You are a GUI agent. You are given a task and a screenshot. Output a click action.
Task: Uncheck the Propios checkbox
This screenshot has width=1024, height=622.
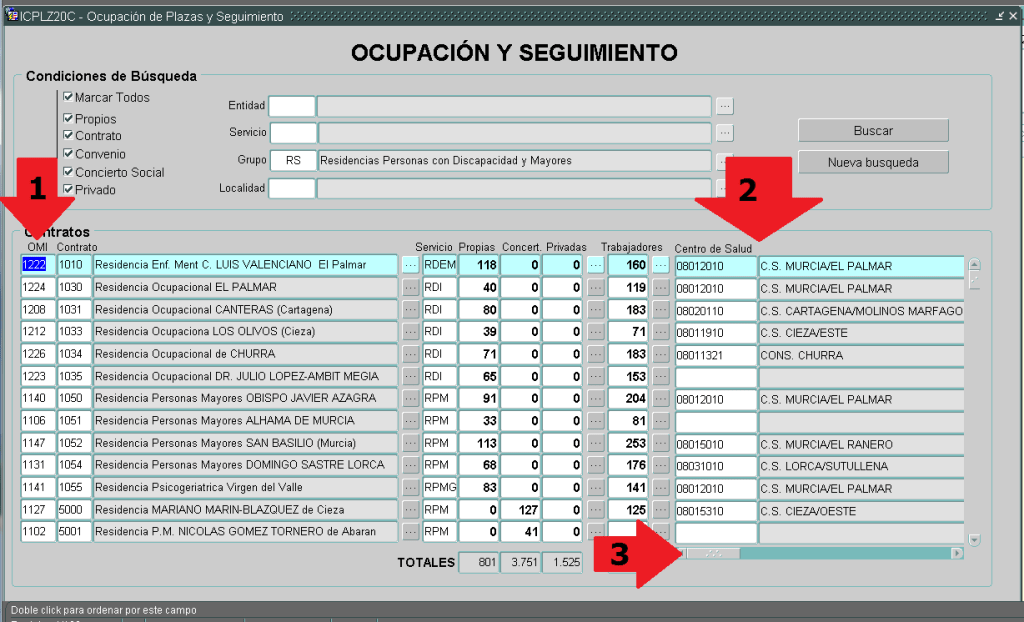(68, 119)
